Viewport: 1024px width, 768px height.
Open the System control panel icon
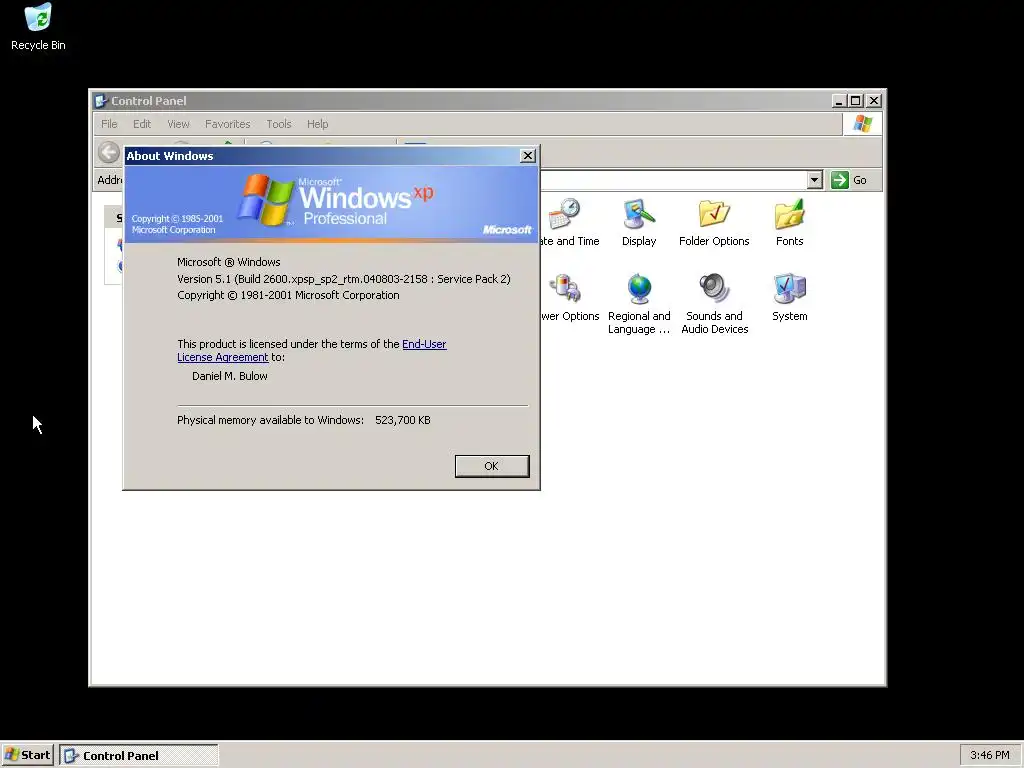click(790, 298)
